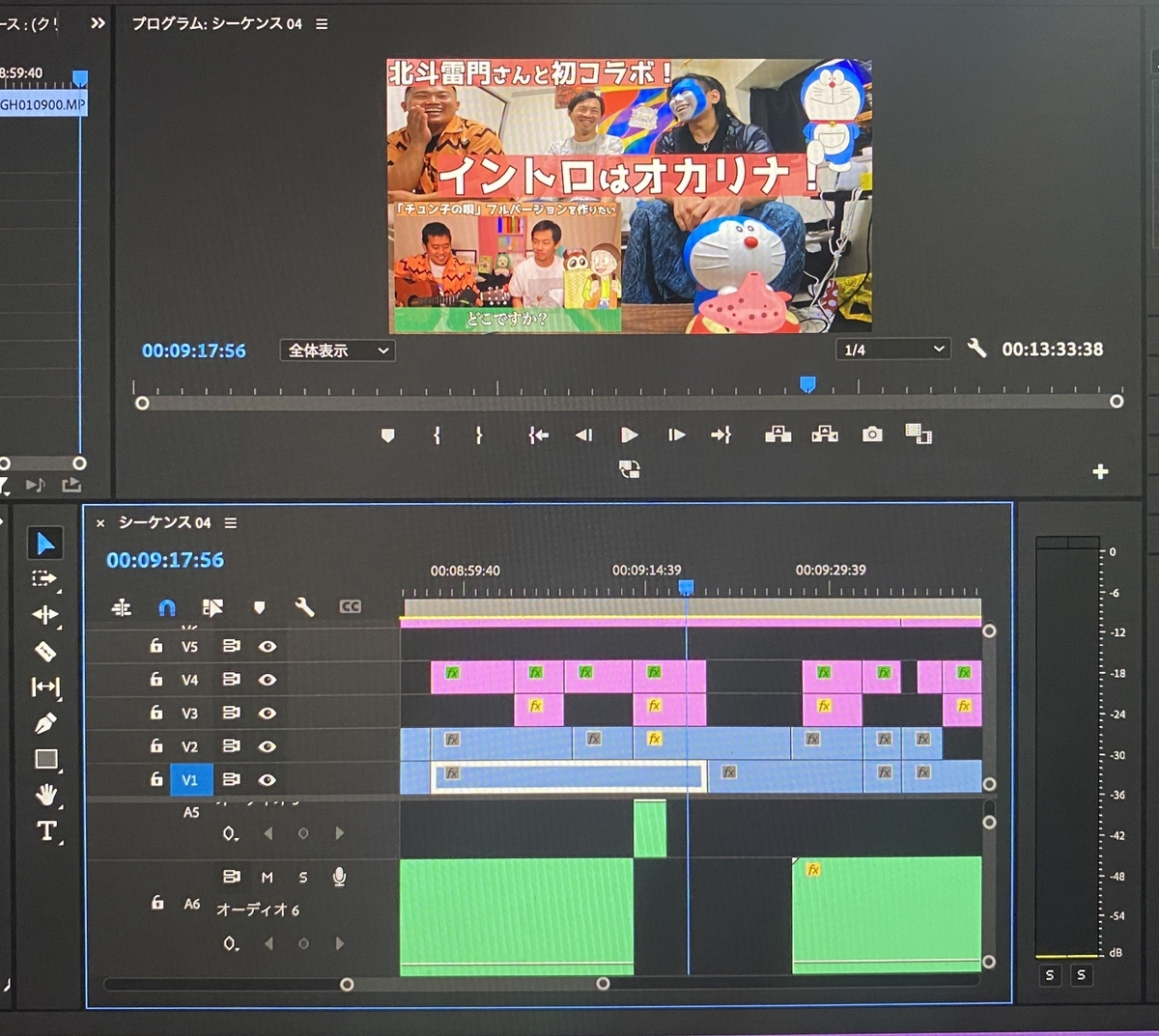The image size is (1159, 1036).
Task: Play the sequence in Program monitor
Action: coord(630,435)
